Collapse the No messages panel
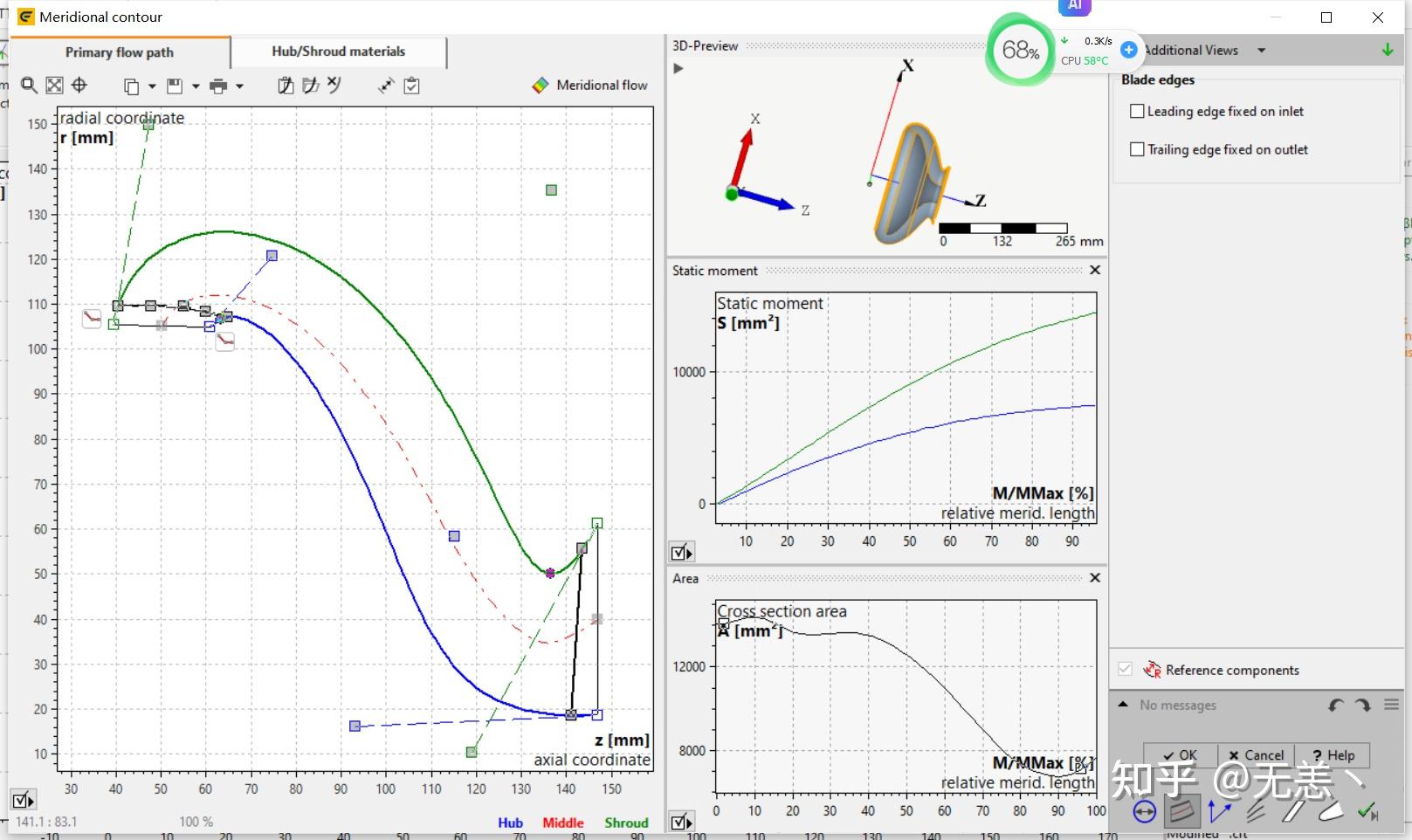1412x840 pixels. click(x=1123, y=705)
